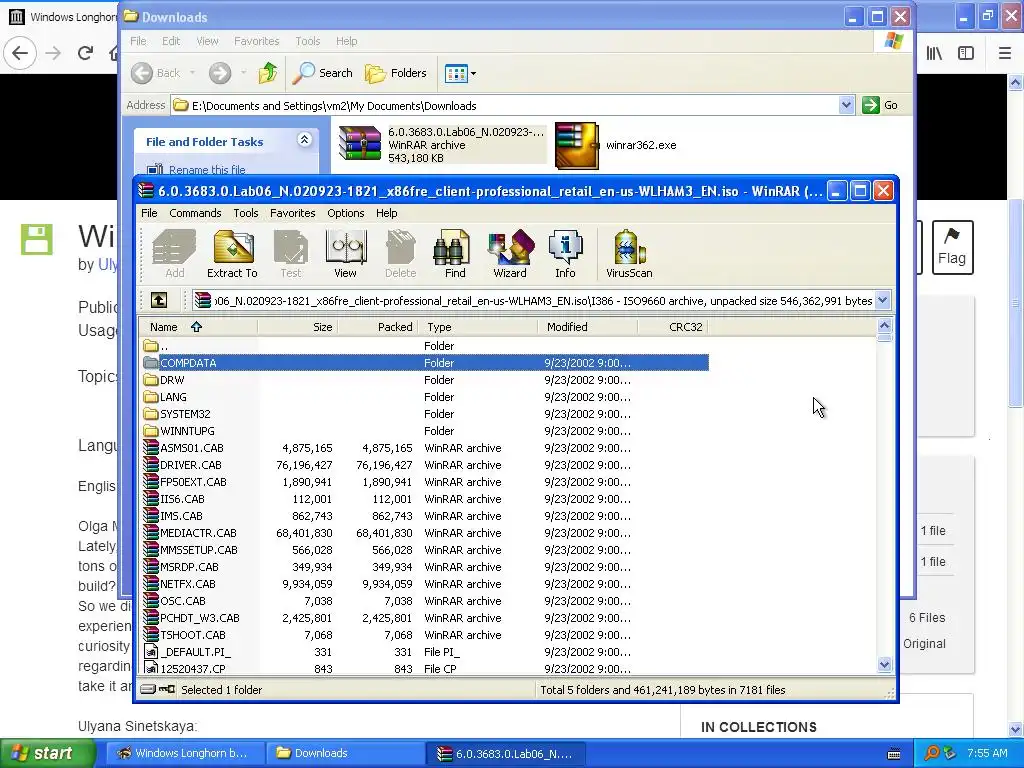
Task: Click the Go button next to the Address bar
Action: [880, 105]
